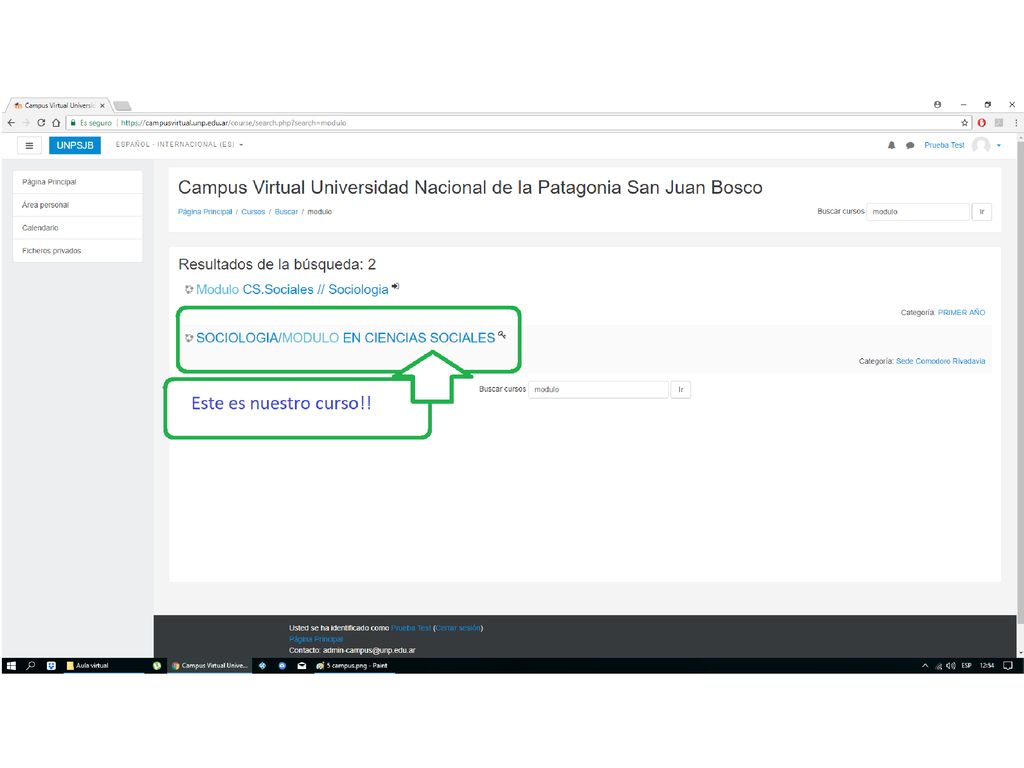Click the Página Principal breadcrumb link
The width and height of the screenshot is (1024, 768).
tap(205, 212)
